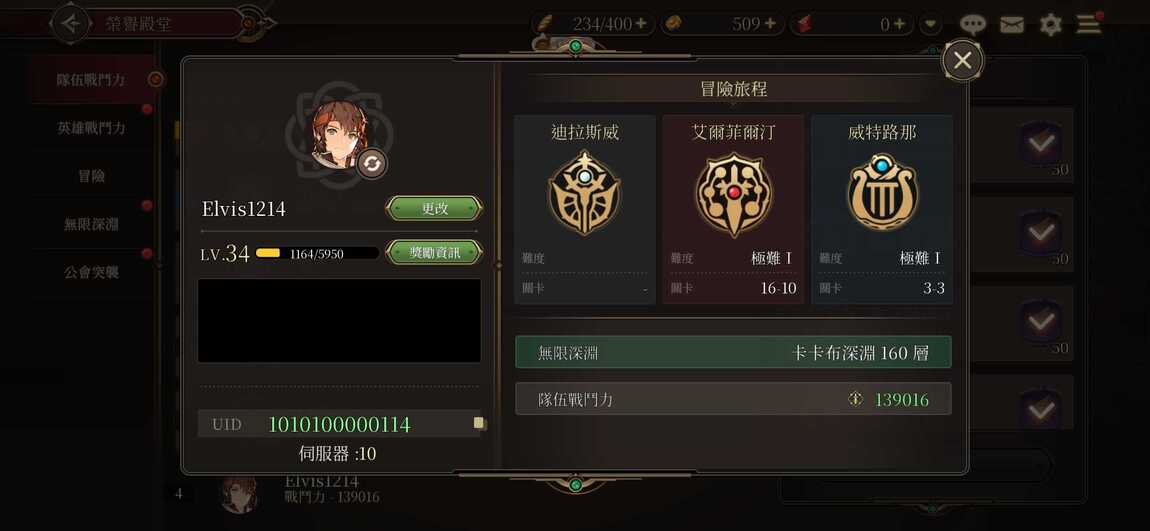Click the avatar swap icon on portrait

(372, 164)
